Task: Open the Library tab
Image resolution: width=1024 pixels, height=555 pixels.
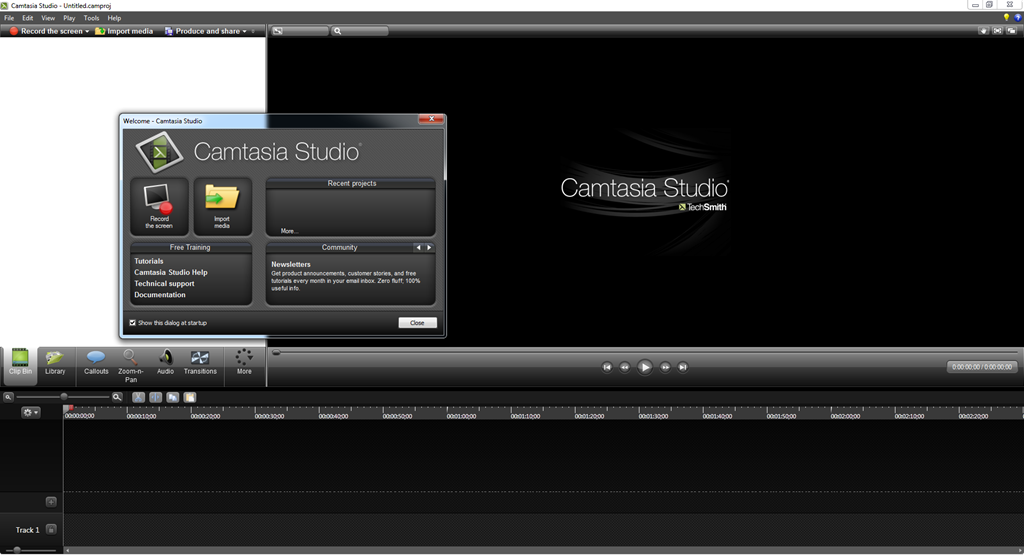Action: [x=55, y=363]
